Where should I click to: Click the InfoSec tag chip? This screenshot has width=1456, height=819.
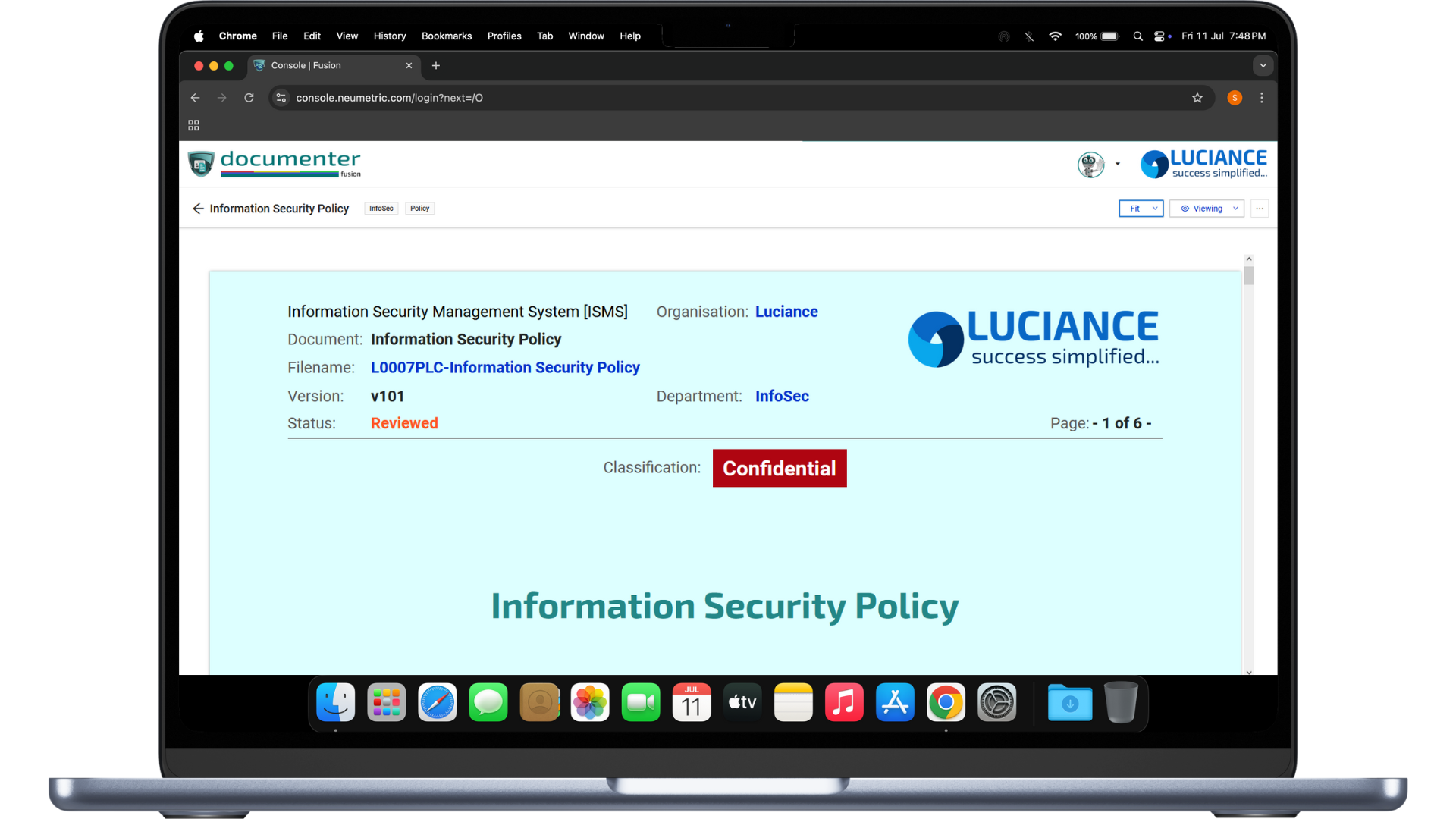(381, 209)
